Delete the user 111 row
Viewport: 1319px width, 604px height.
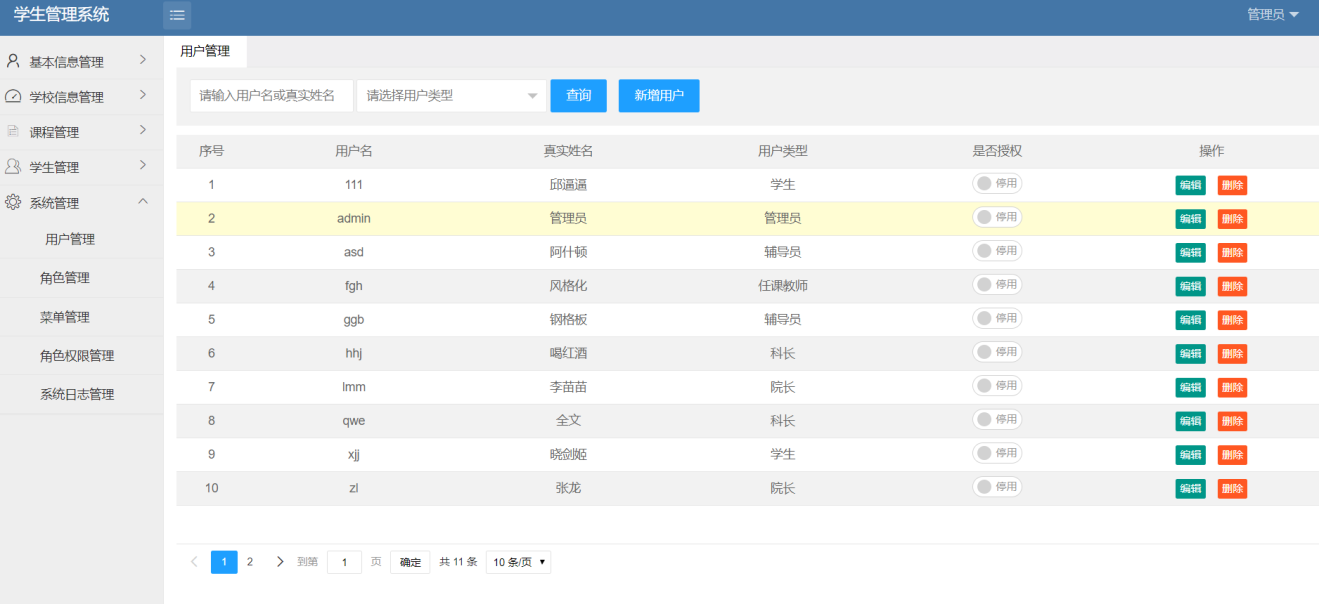1232,185
